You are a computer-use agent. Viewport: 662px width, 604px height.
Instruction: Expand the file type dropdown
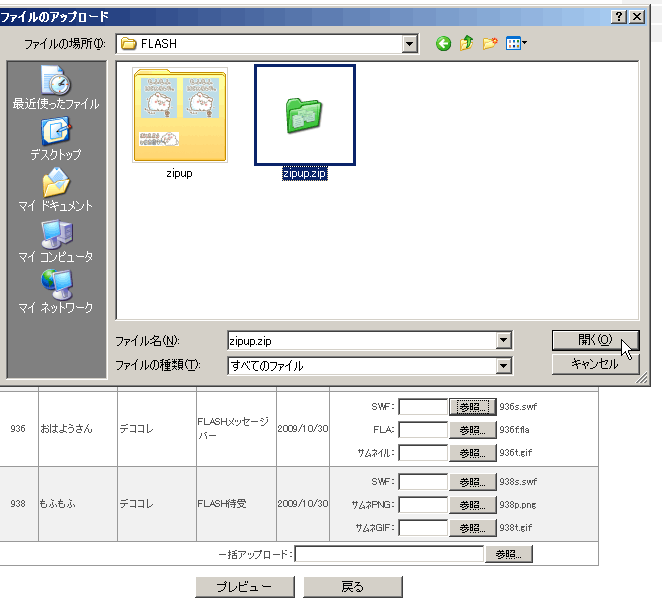[503, 366]
